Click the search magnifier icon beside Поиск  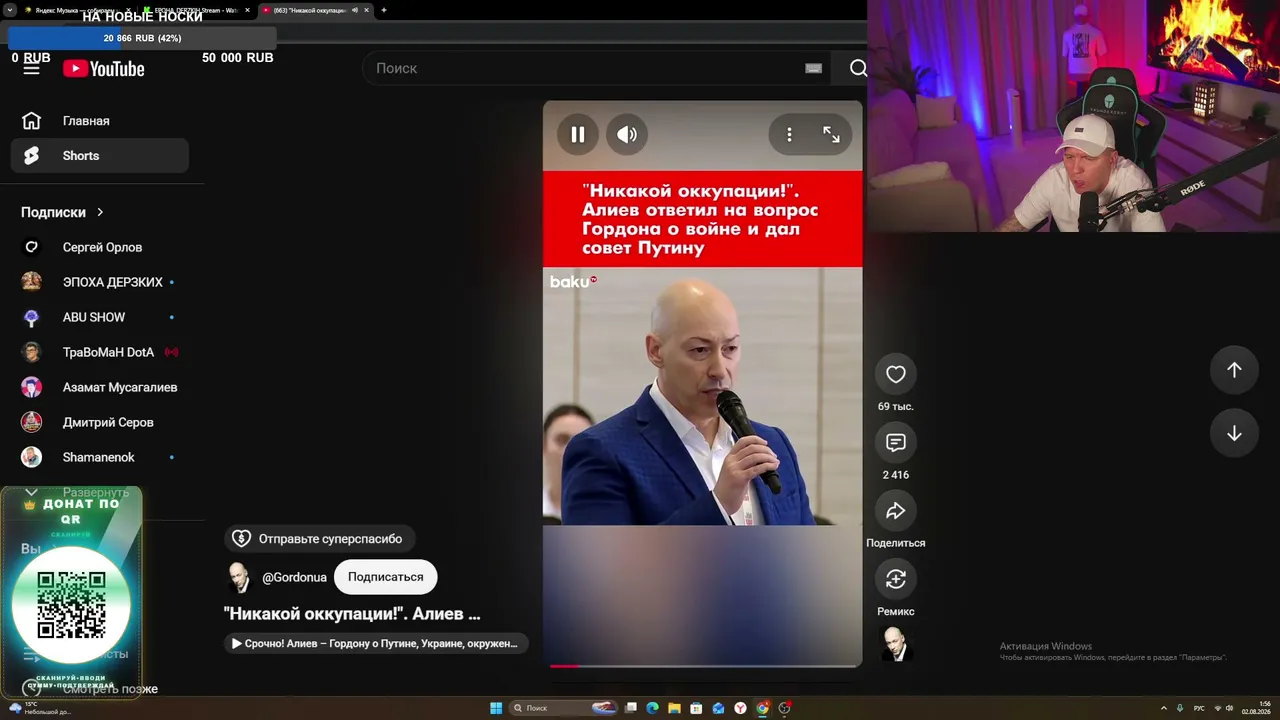[858, 68]
